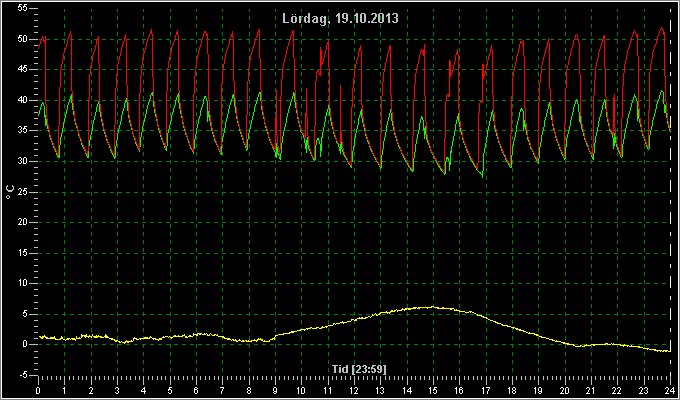
Task: Click the chart title Lördag, 19.10.2013
Action: 340,18
